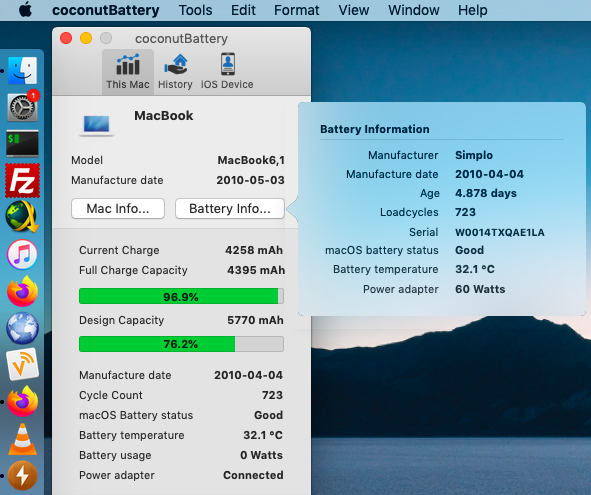The height and width of the screenshot is (495, 591).
Task: Open the lower Firefox icon in Dock
Action: pos(23,401)
